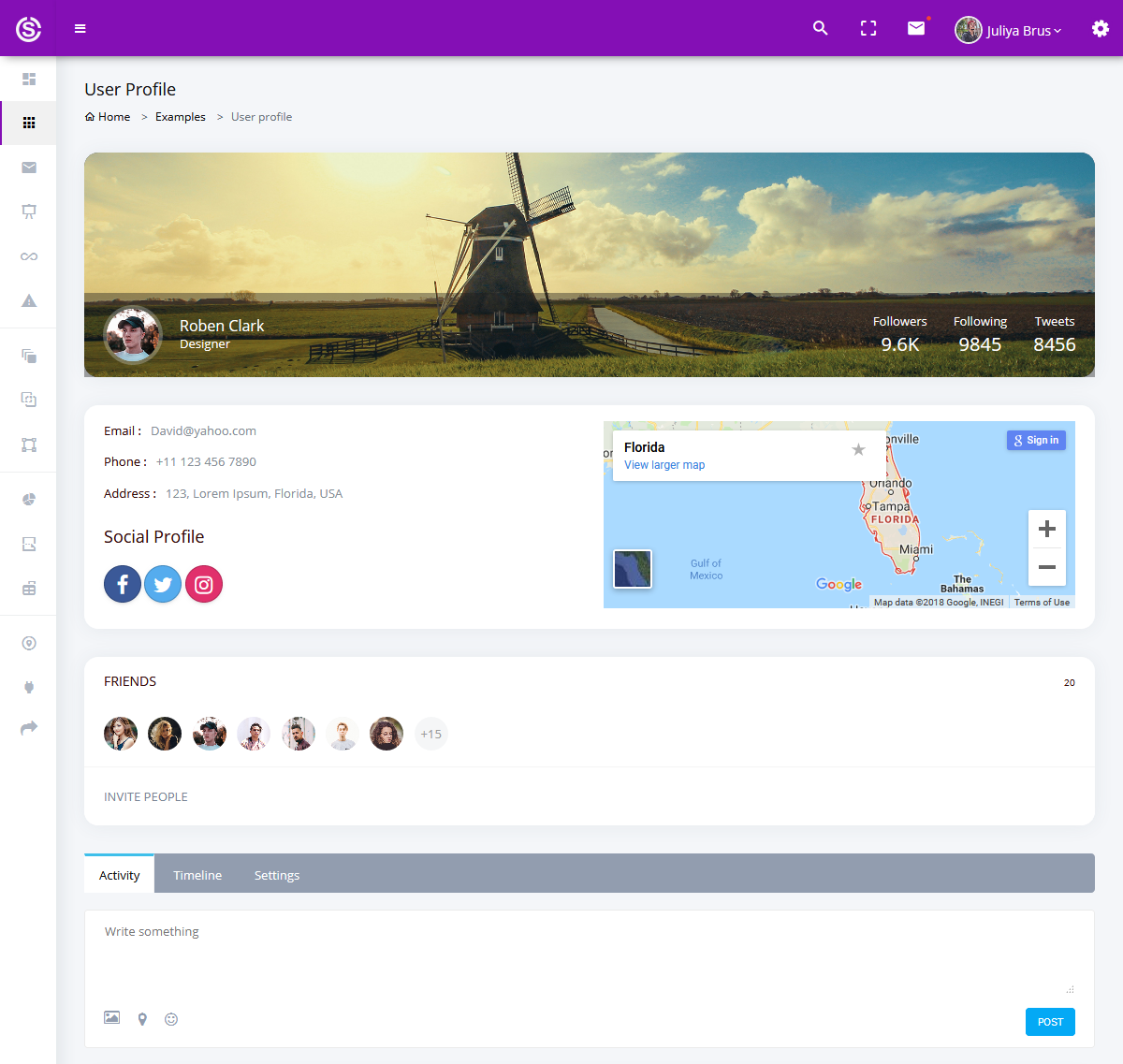Toggle the sidebar with the hamburger icon

coord(80,28)
